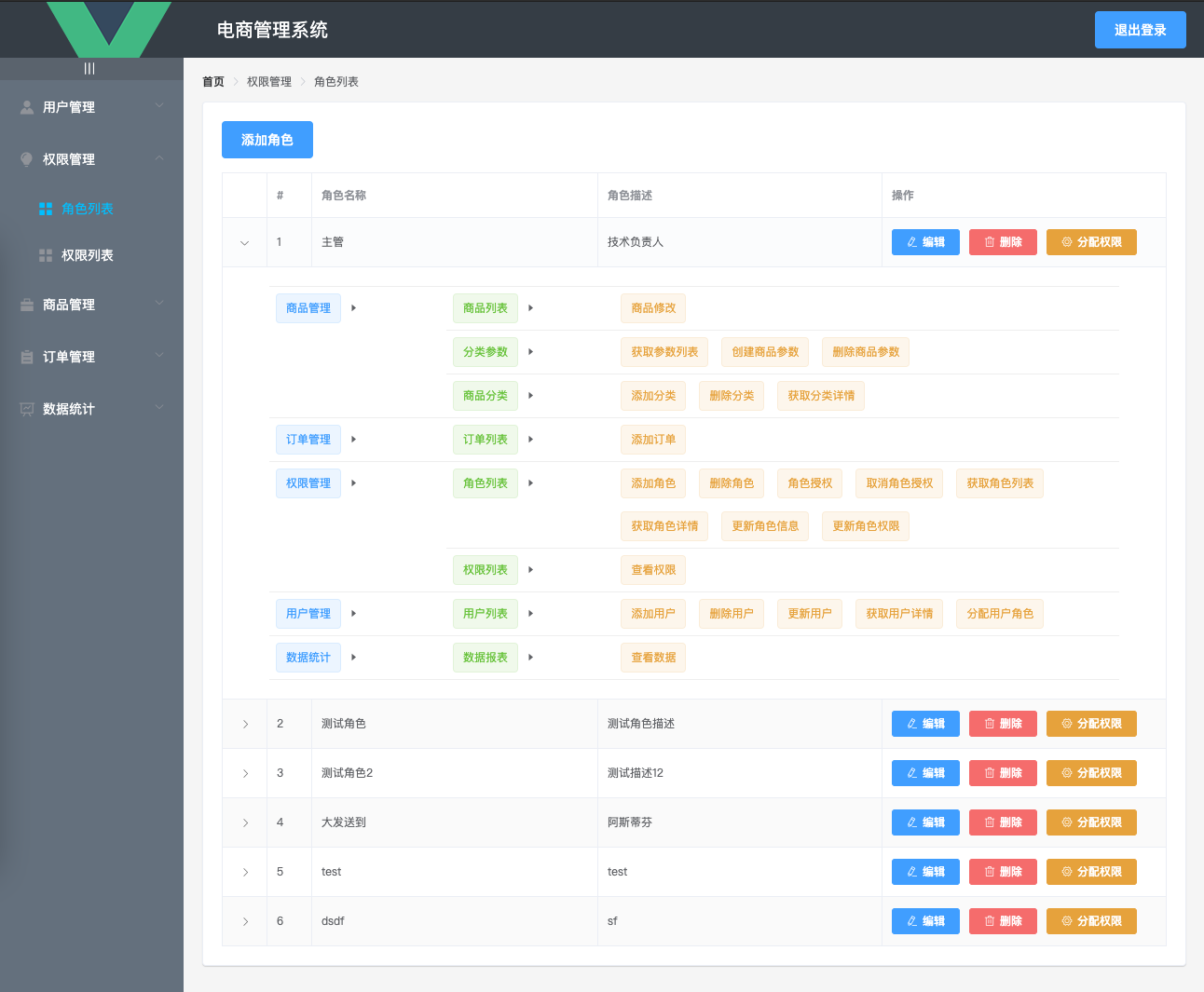Click the 商品管理 blue tag
Screen dimensions: 1204x992
coord(308,308)
